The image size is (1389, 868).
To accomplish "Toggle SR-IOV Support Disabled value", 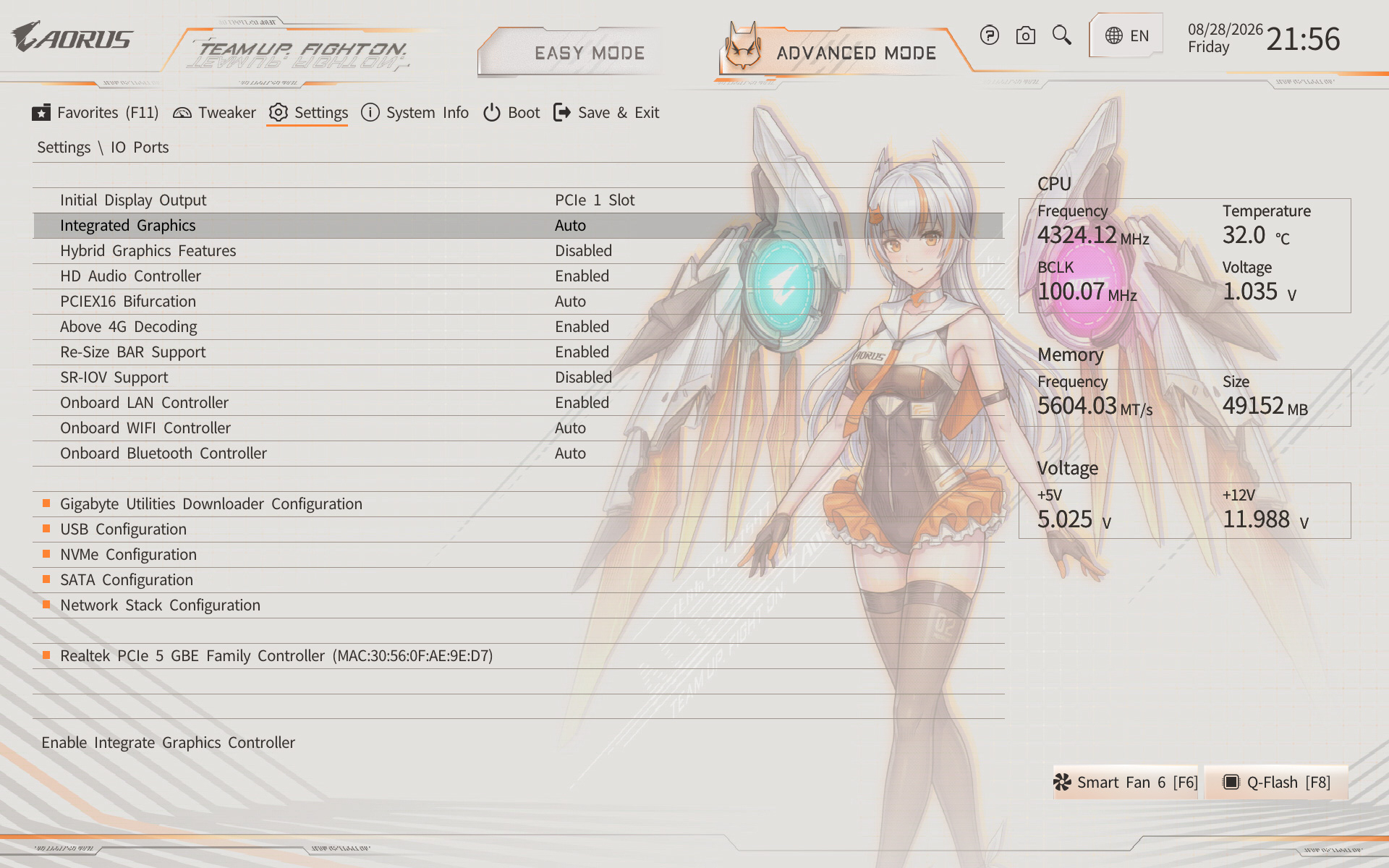I will pos(584,378).
